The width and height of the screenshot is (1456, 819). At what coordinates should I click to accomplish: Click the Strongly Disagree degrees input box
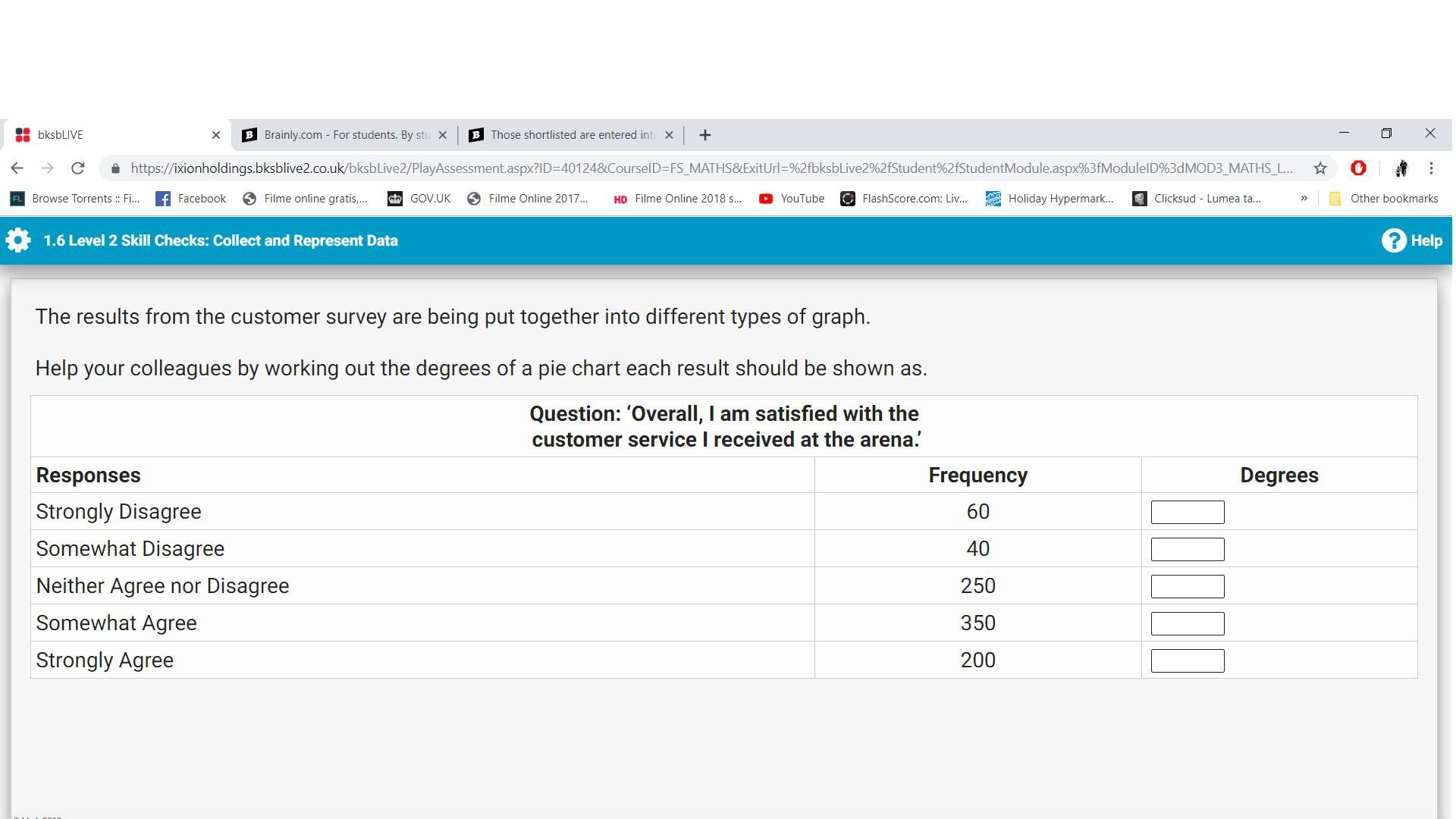1187,512
